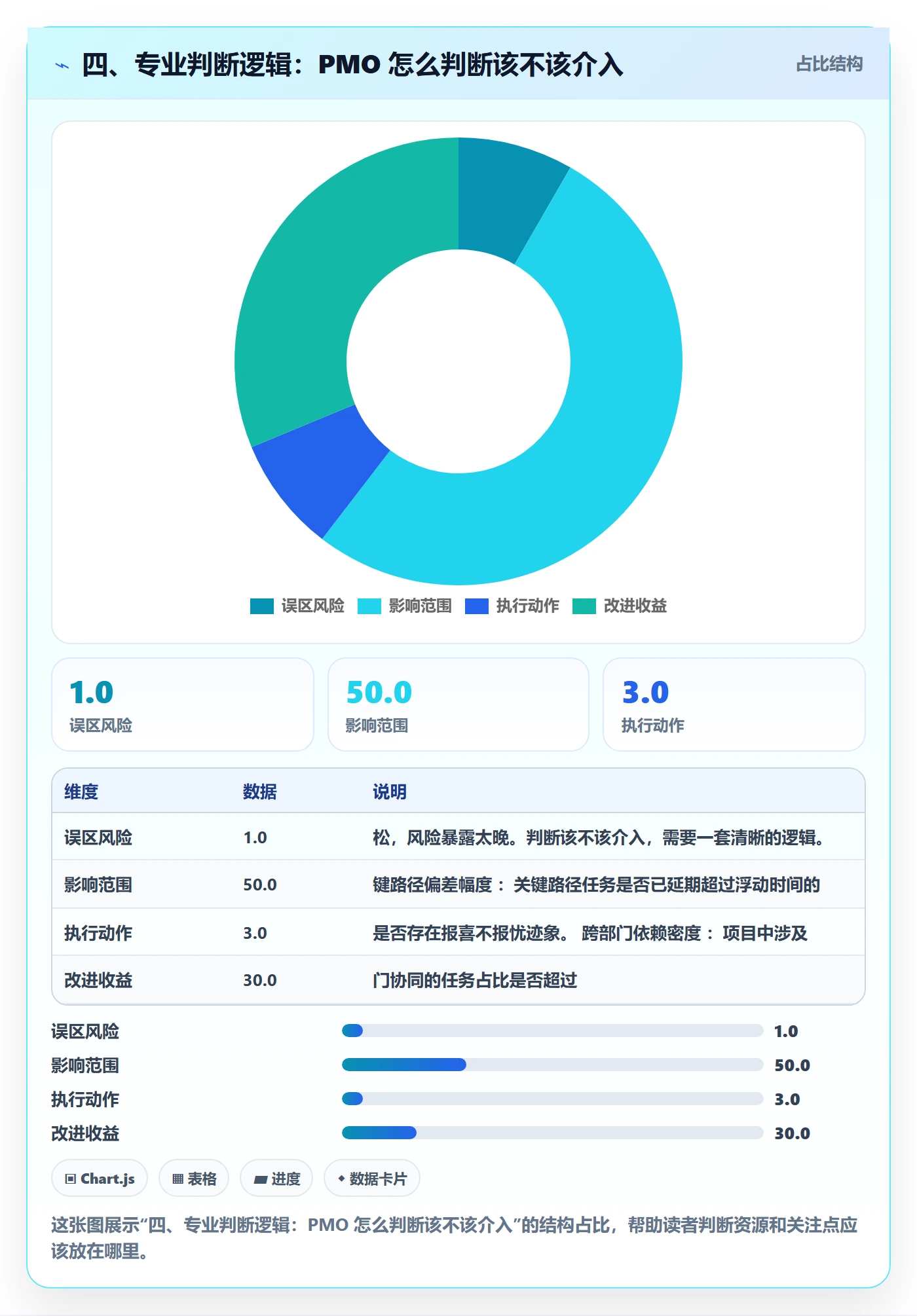Select the 误区风险 table row cell
This screenshot has width=917, height=1316.
tap(98, 837)
